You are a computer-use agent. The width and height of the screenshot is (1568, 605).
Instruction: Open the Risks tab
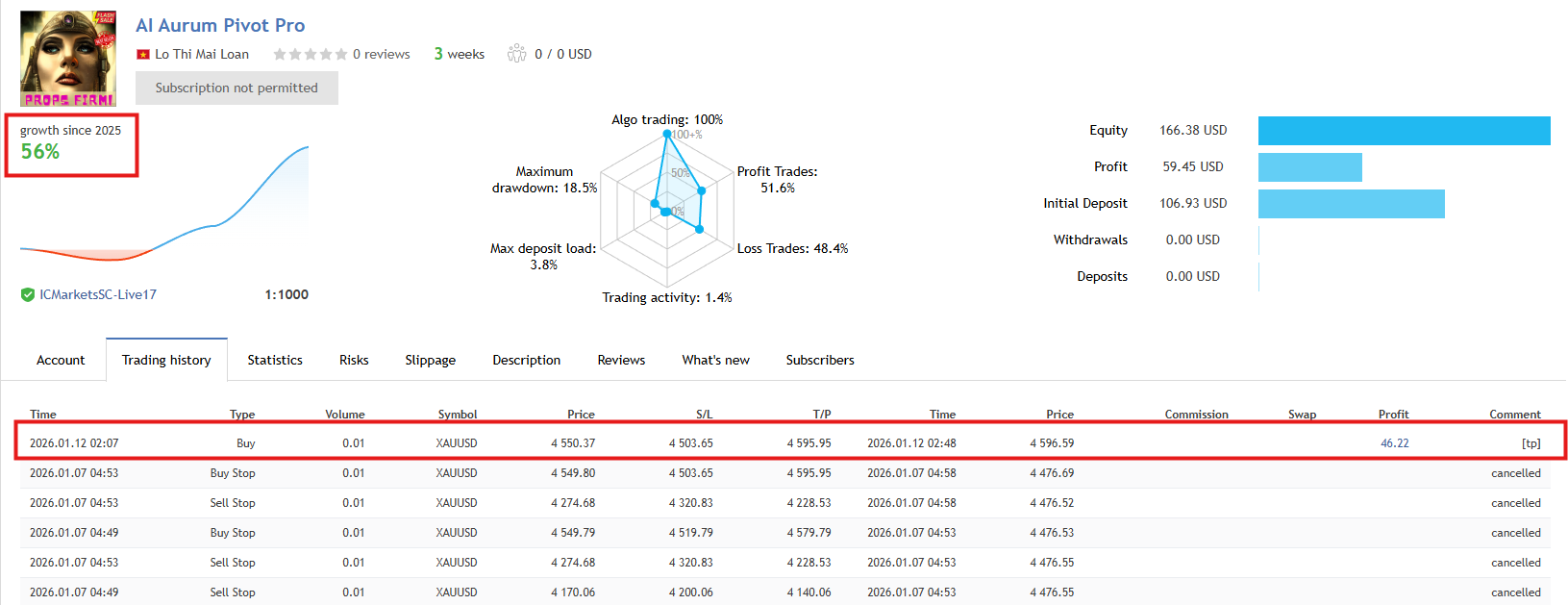[354, 361]
